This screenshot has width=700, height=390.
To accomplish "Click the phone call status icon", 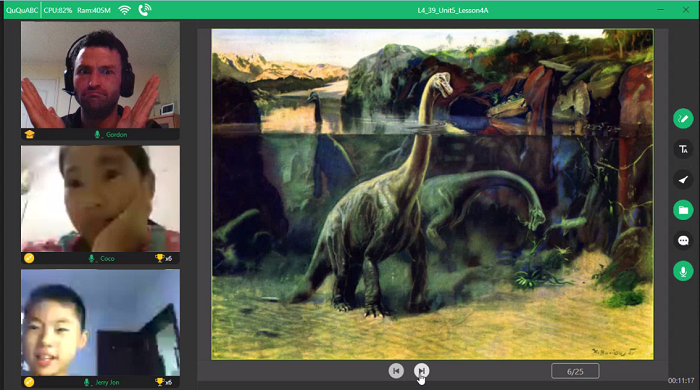I will pyautogui.click(x=145, y=10).
